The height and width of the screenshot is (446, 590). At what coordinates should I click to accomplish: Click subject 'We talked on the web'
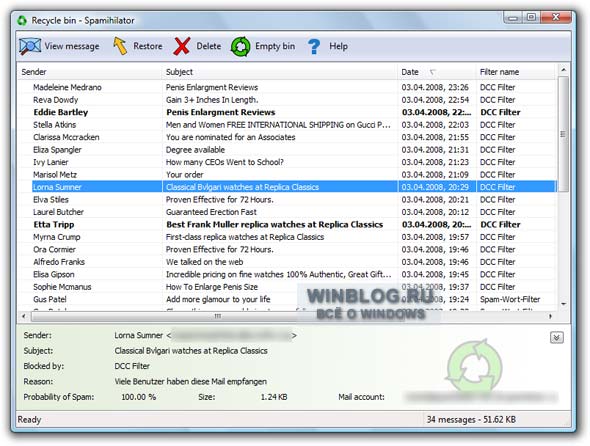[204, 262]
